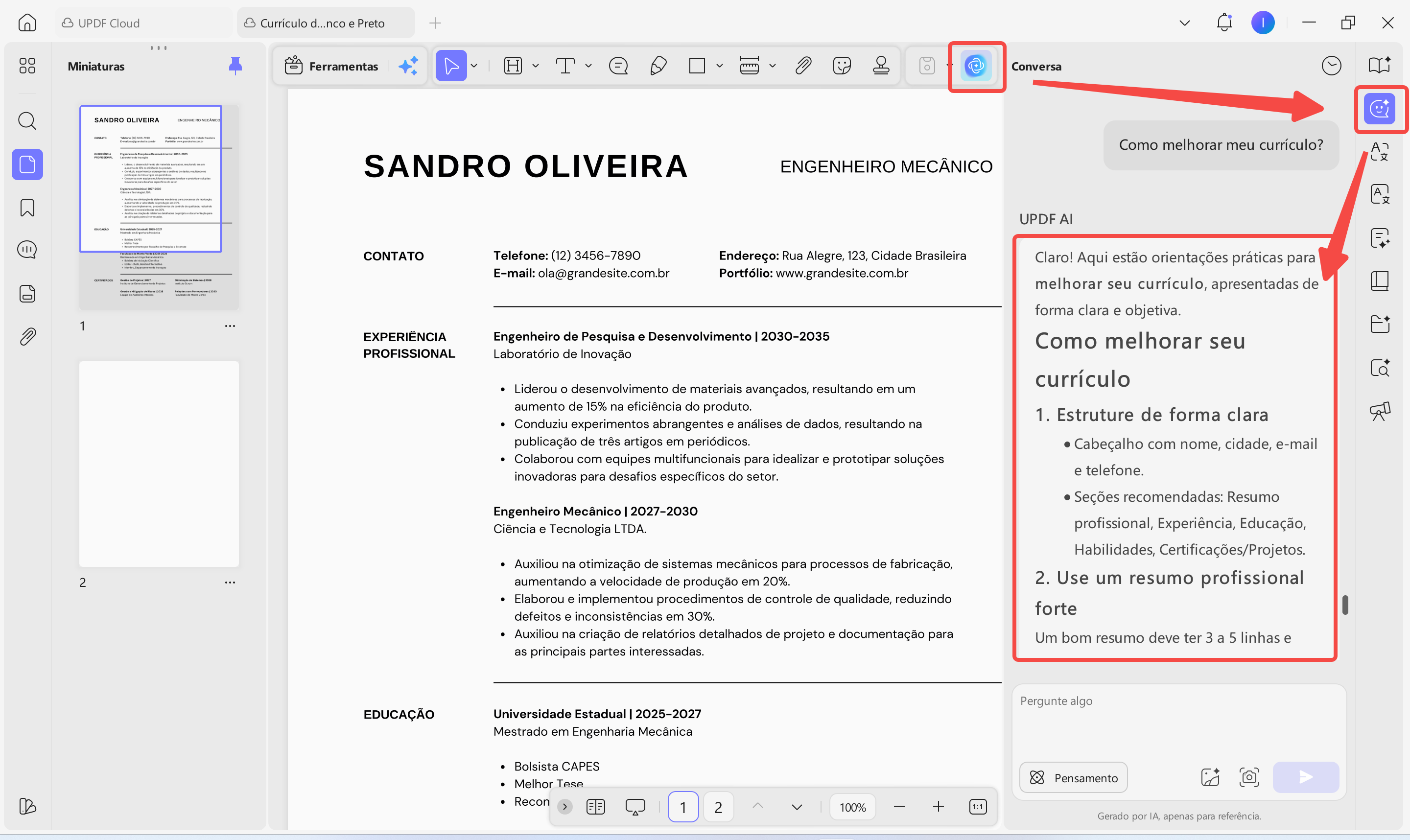Viewport: 1410px width, 840px height.
Task: Expand the selection tool dropdown arrow
Action: (474, 66)
